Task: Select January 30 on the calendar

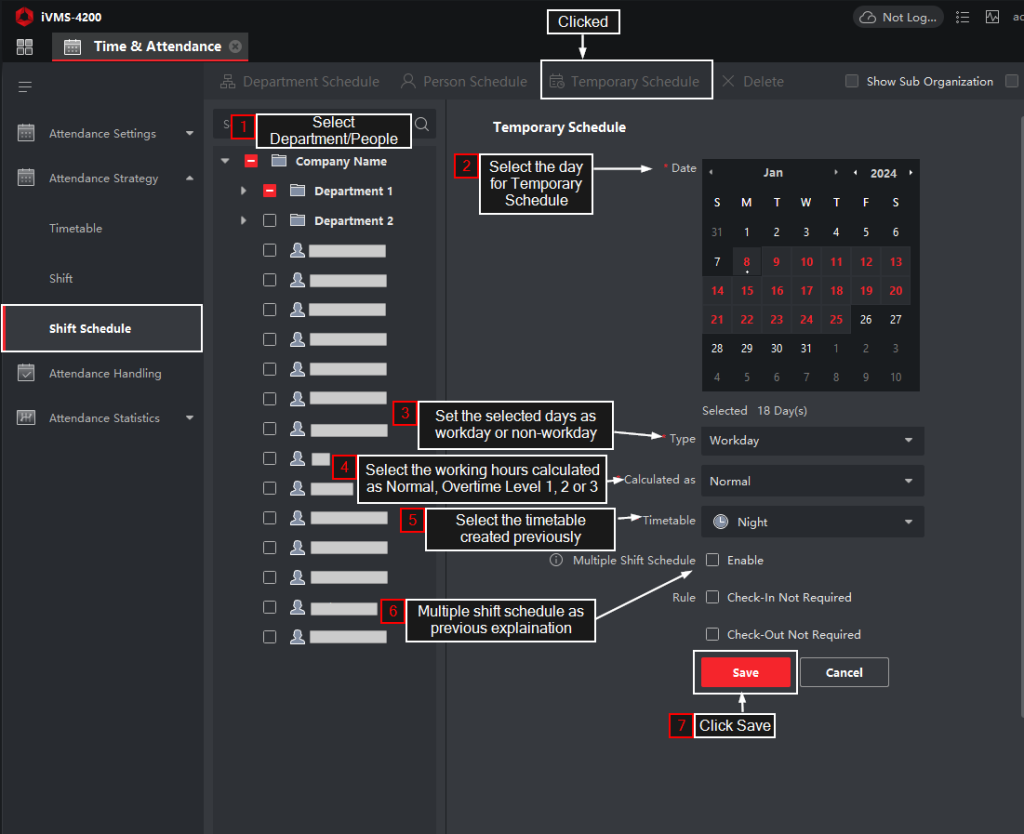Action: pyautogui.click(x=776, y=348)
